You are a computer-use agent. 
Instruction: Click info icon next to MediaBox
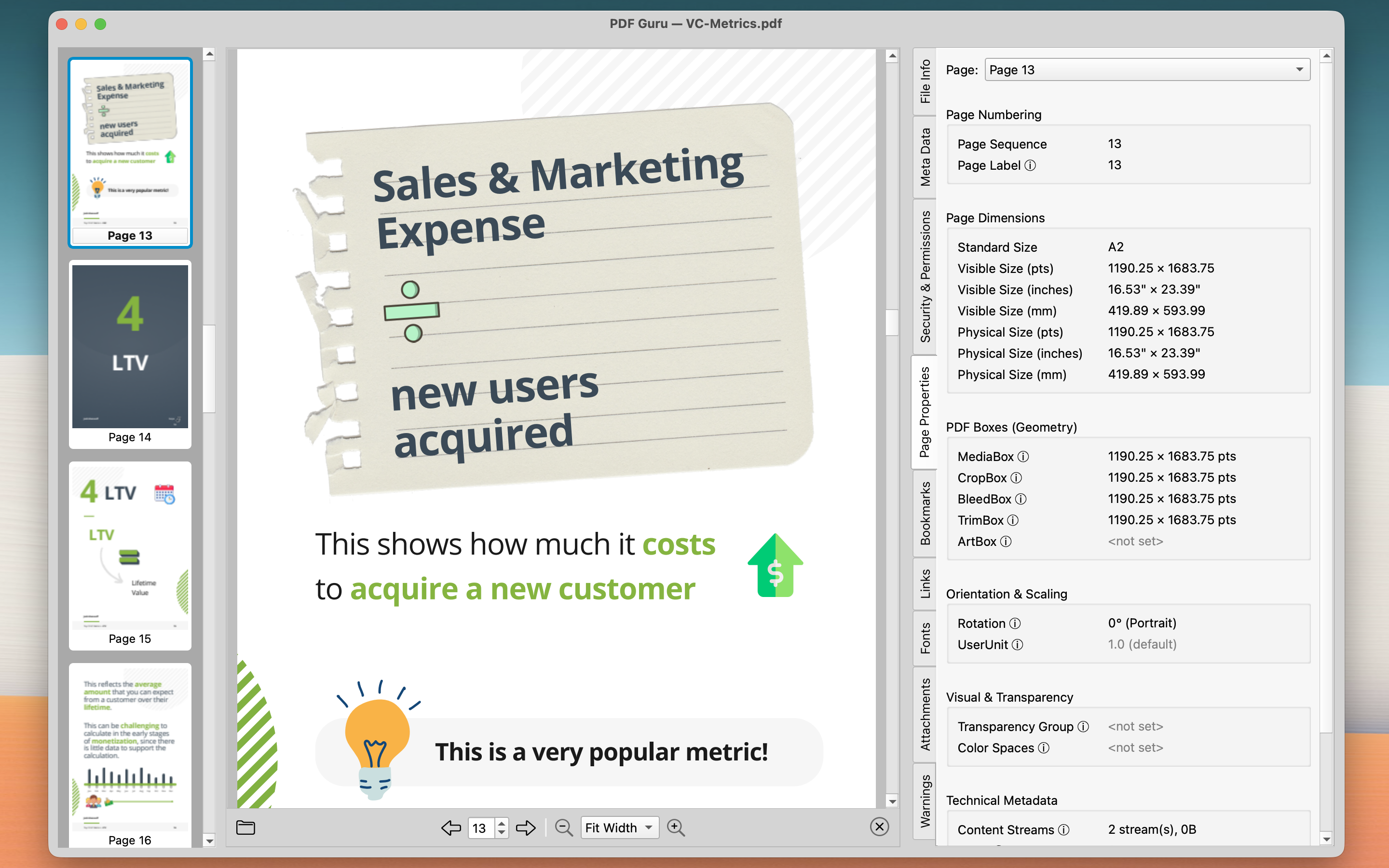1023,456
